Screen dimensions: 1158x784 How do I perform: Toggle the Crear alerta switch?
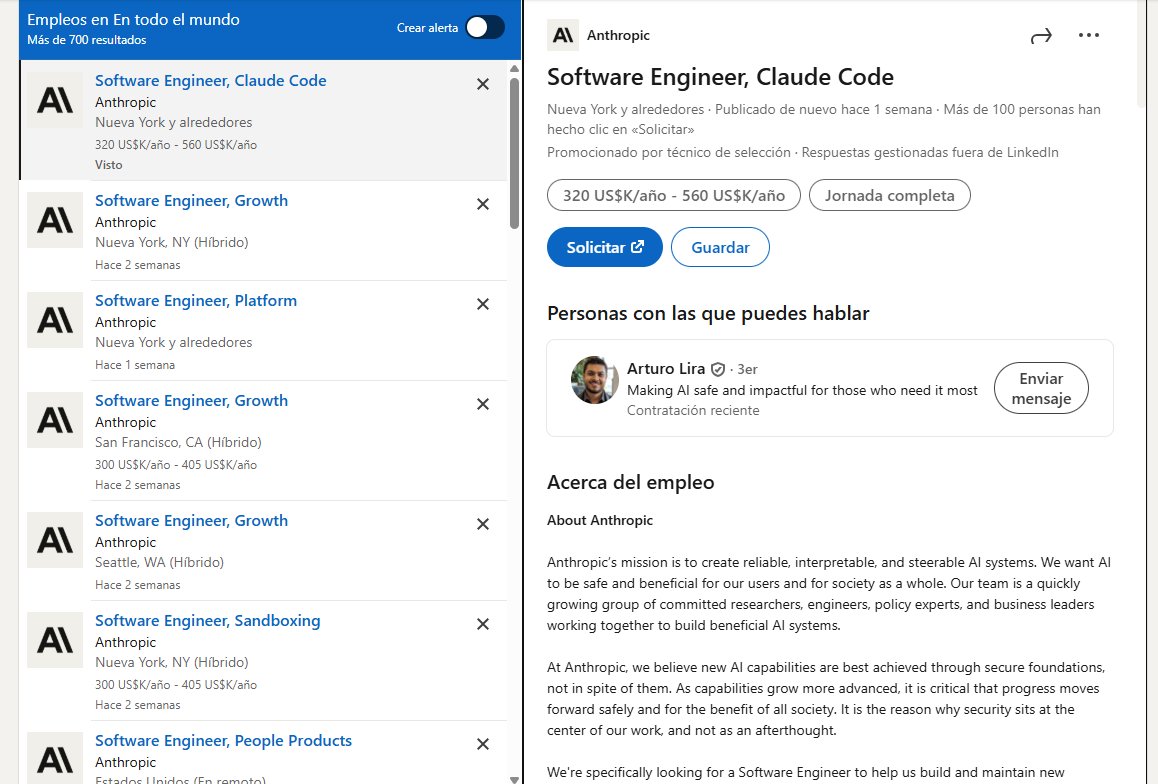(x=485, y=27)
